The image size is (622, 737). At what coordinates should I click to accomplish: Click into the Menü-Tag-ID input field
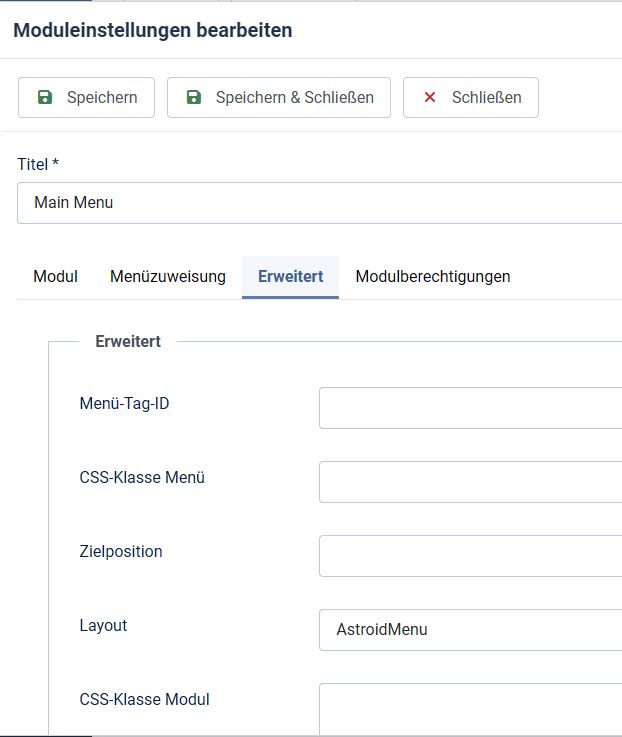pyautogui.click(x=471, y=408)
